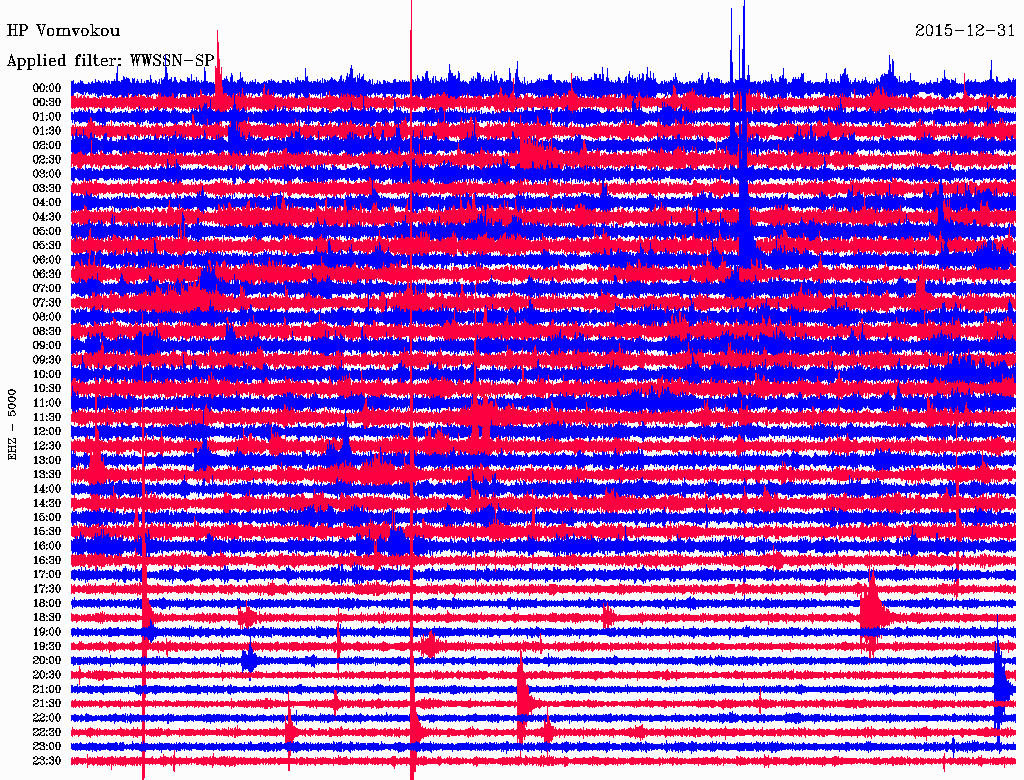Click the '18:30' time label
Image resolution: width=1024 pixels, height=780 pixels.
pos(46,618)
